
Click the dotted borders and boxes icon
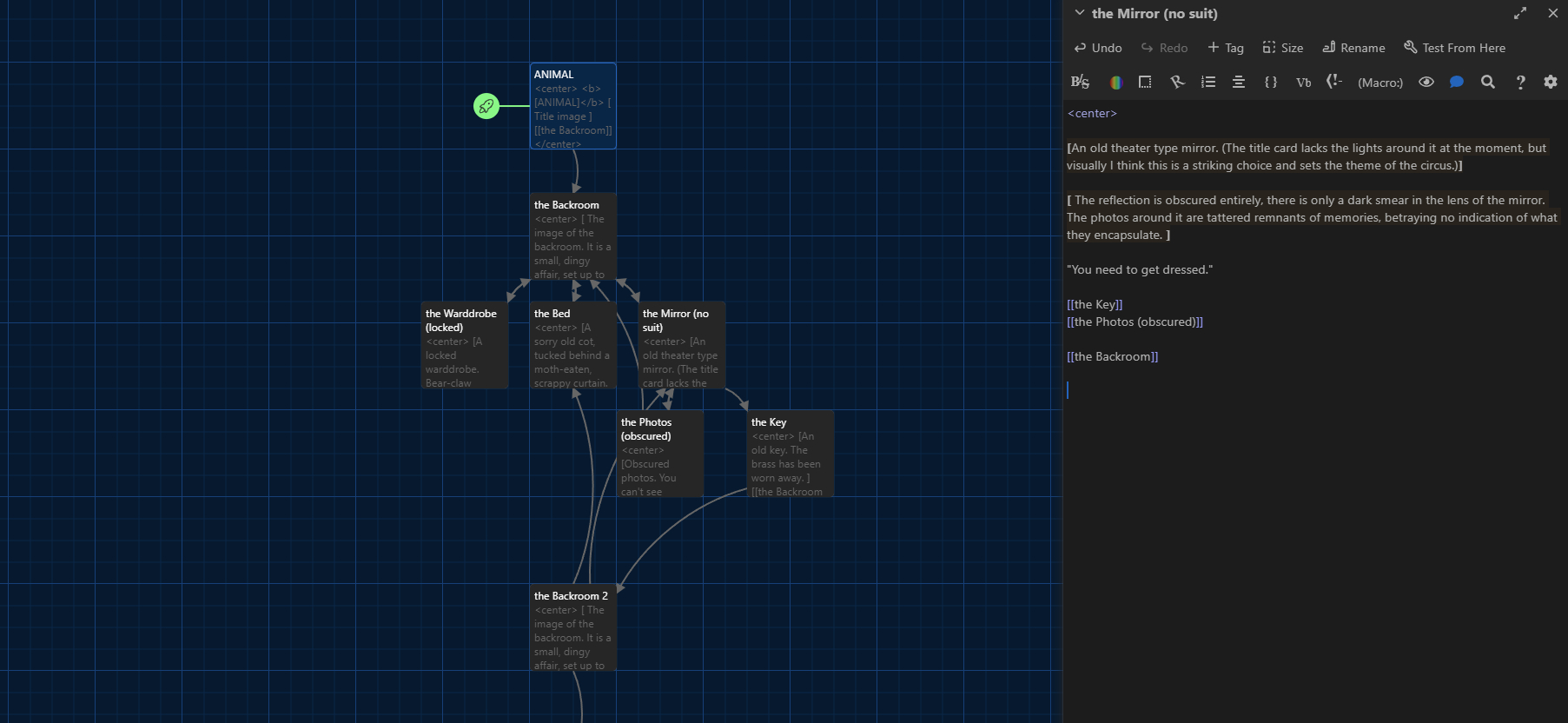click(1145, 82)
